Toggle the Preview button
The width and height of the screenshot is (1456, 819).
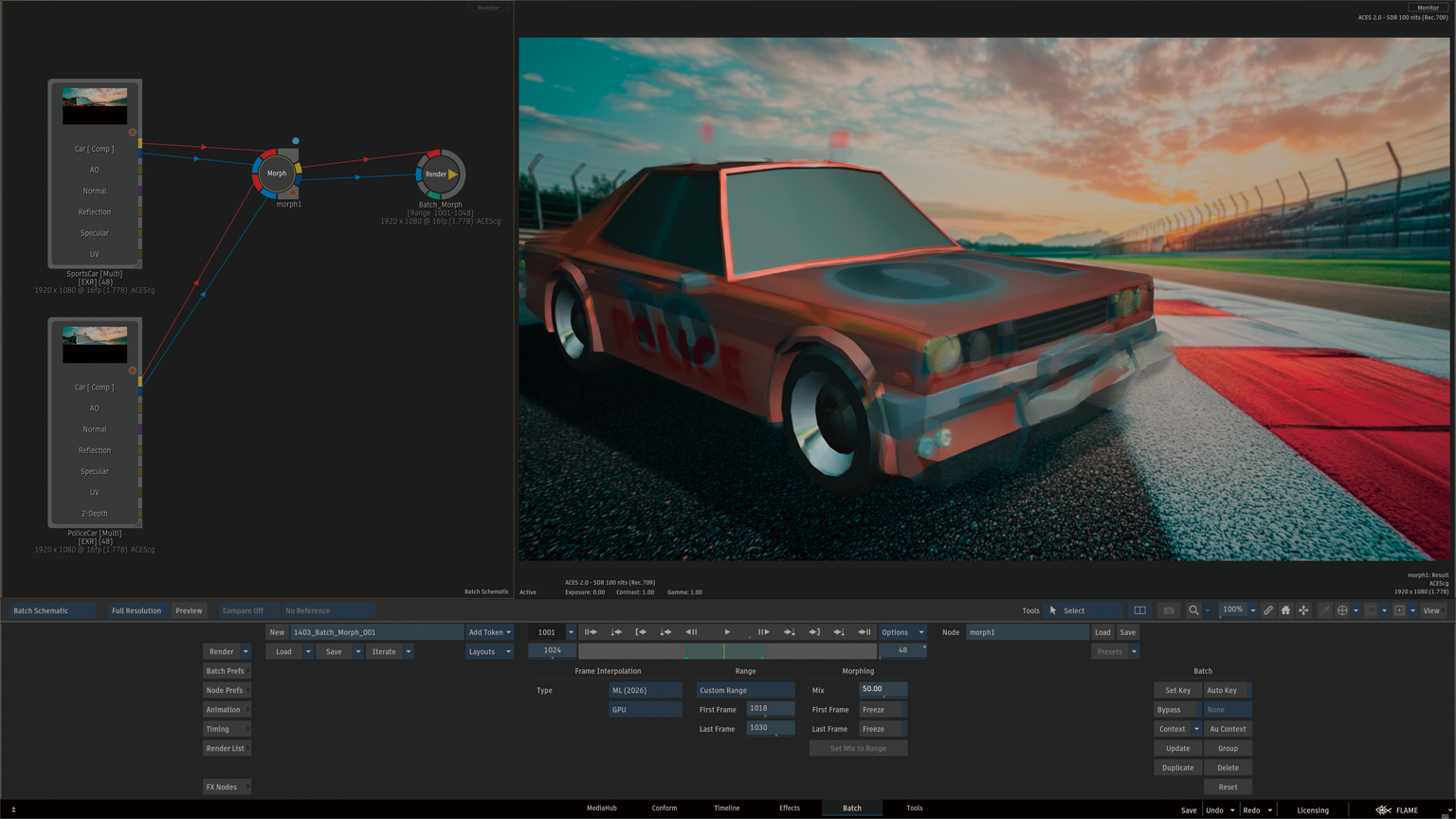189,610
